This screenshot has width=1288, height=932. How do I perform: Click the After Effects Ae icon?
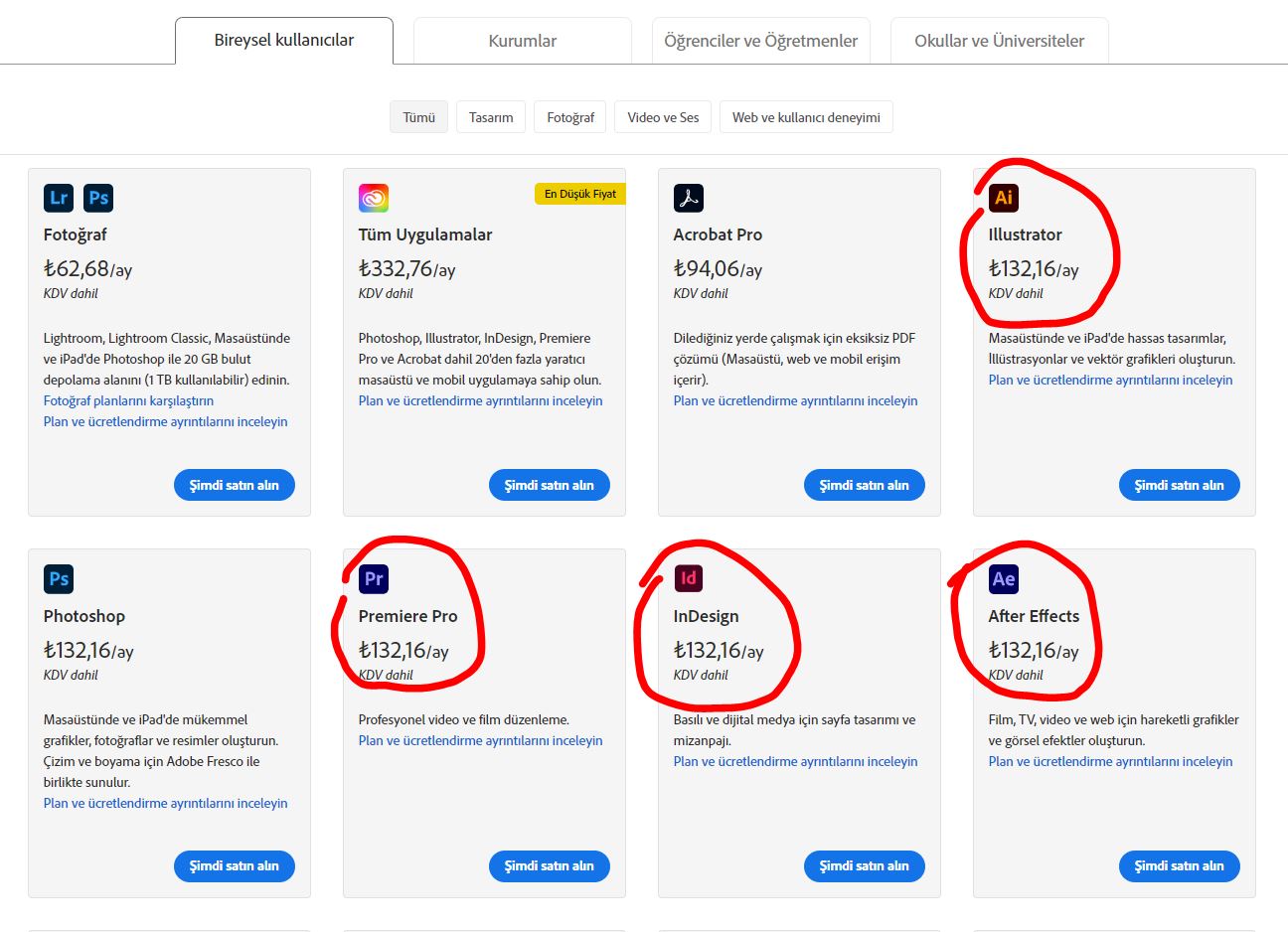pos(1004,578)
